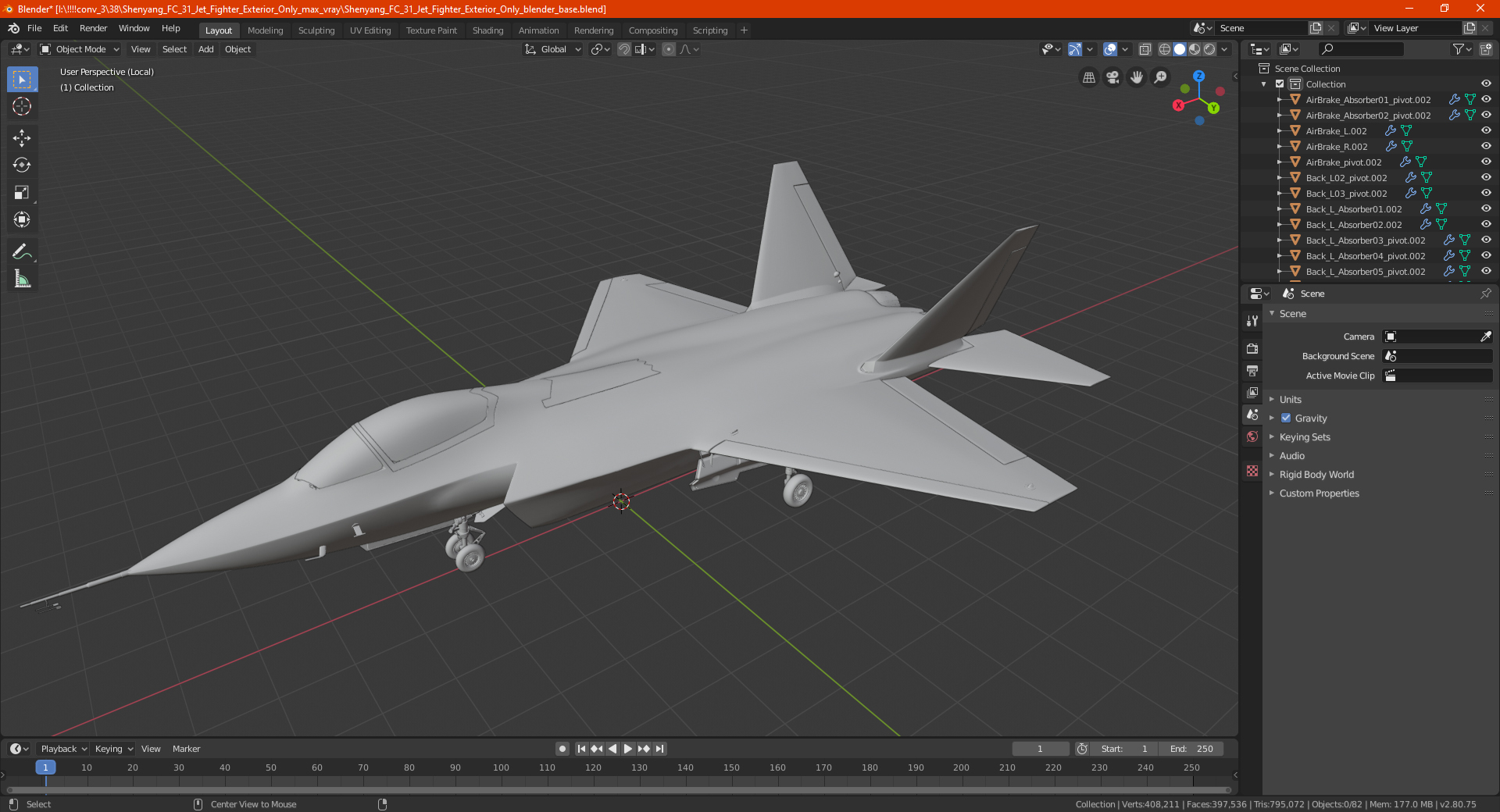This screenshot has height=812, width=1500.
Task: Hide the Collection in viewport
Action: coord(1486,84)
